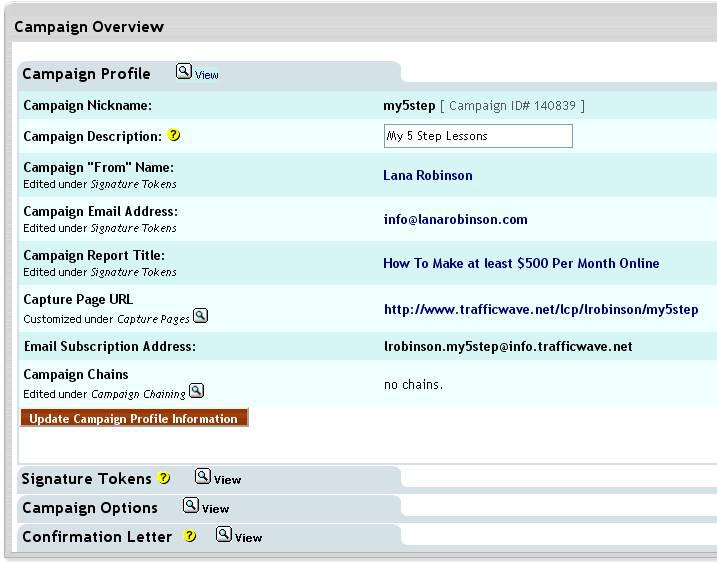717x562 pixels.
Task: Click the campaign report title link
Action: (521, 263)
